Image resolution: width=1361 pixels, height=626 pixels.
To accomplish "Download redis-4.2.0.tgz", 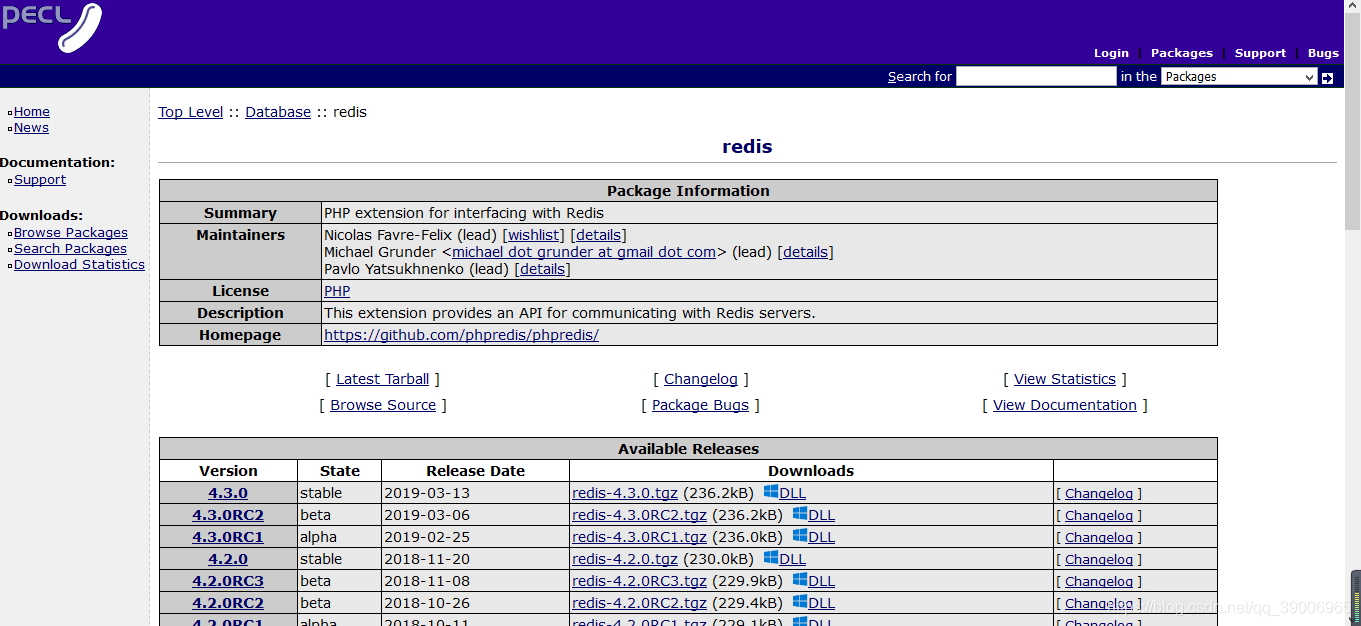I will (625, 559).
